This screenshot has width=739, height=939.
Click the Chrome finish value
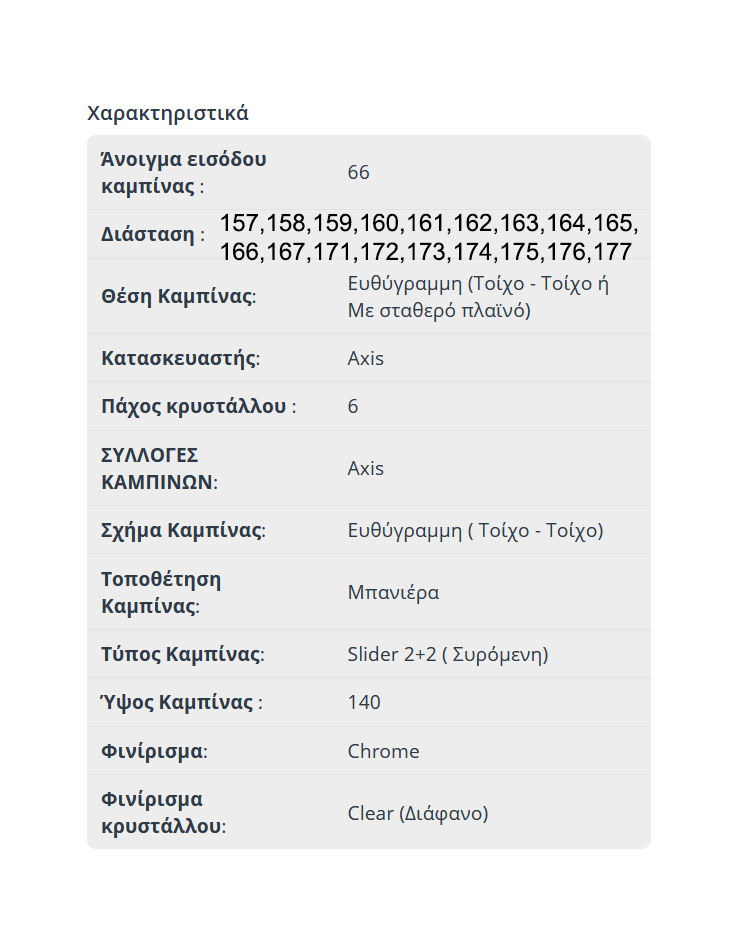click(383, 751)
